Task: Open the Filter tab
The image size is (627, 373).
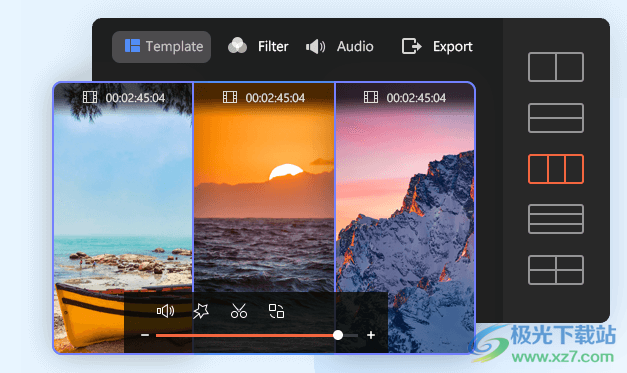Action: point(258,46)
